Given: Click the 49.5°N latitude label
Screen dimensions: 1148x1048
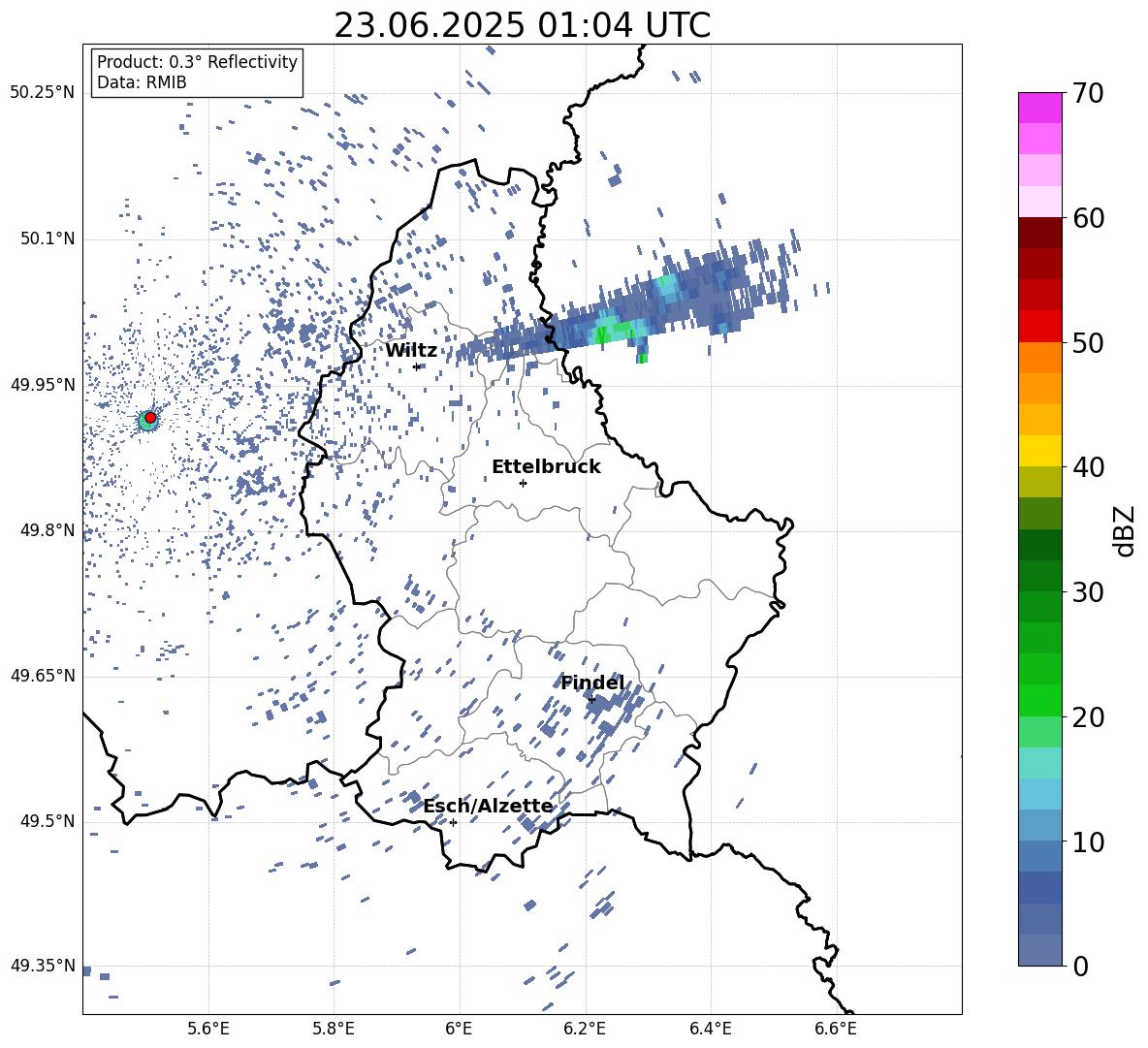Looking at the screenshot, I should click(47, 820).
